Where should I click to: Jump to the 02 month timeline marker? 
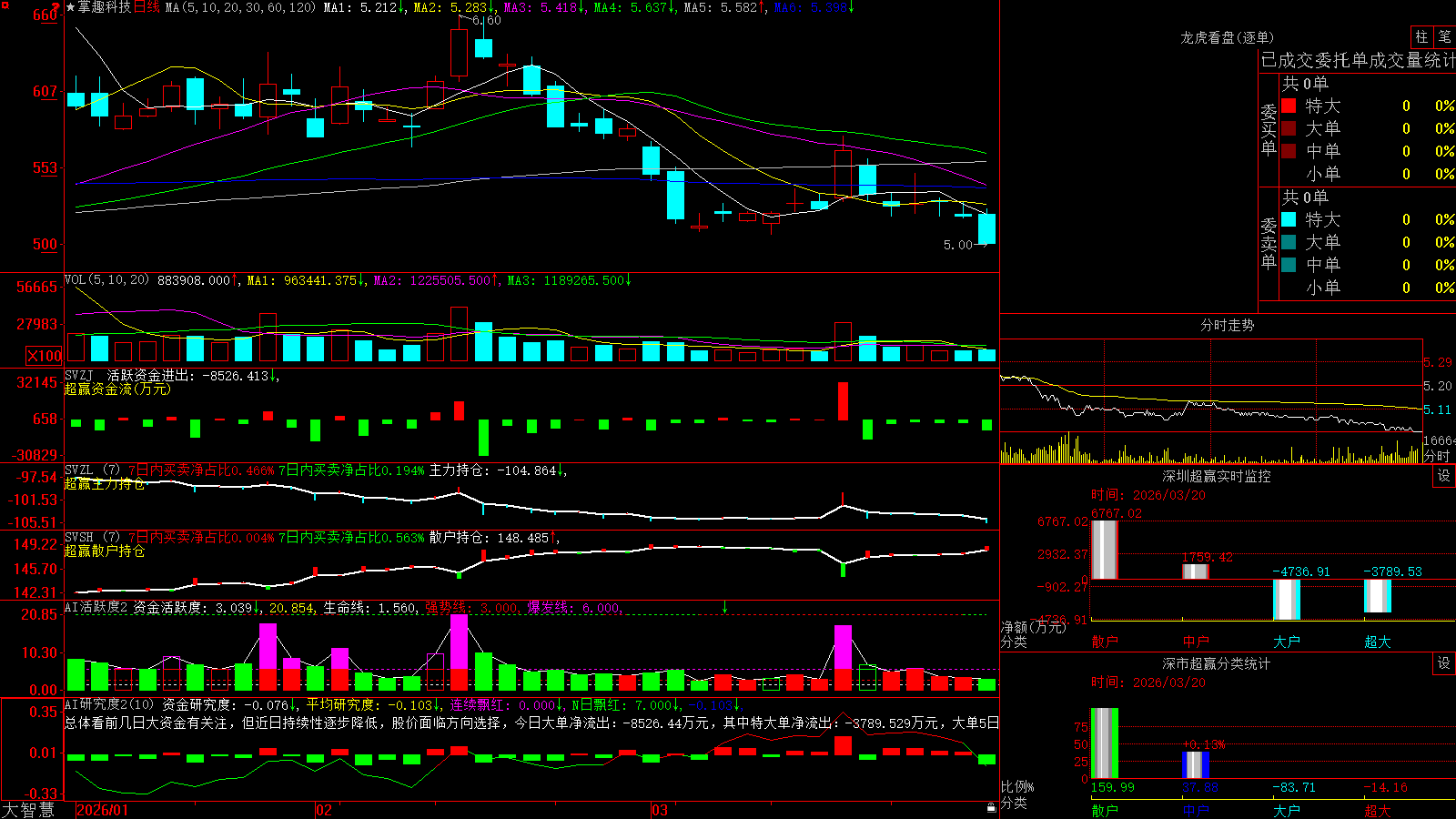click(x=323, y=810)
